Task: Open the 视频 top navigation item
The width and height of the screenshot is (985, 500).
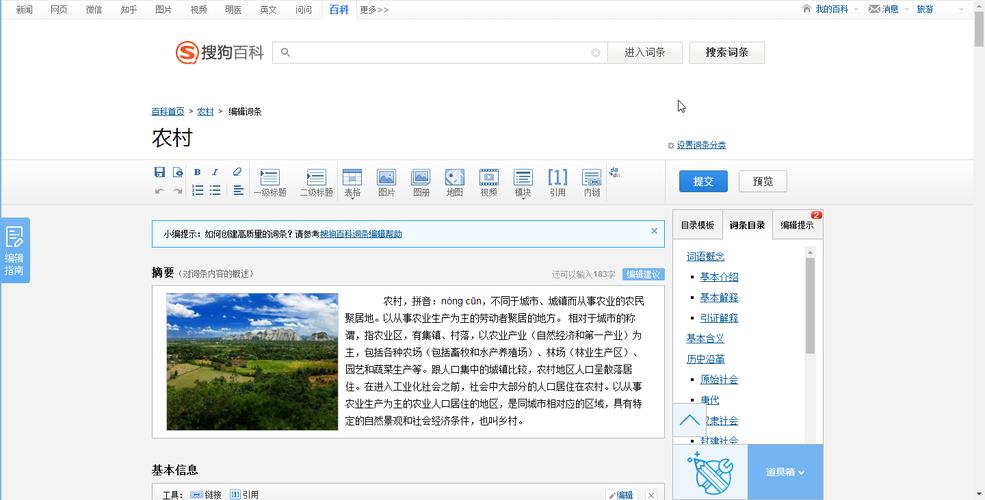Action: [199, 9]
